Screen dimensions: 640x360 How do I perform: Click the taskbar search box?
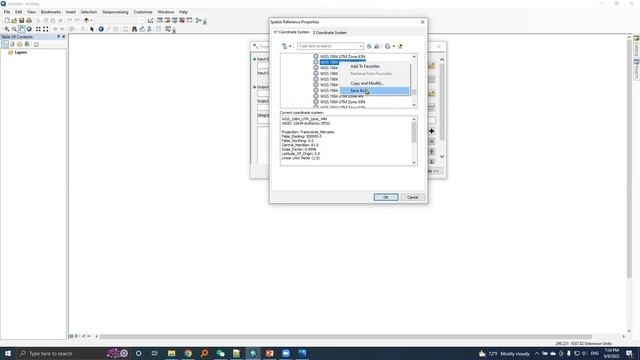[x=61, y=353]
